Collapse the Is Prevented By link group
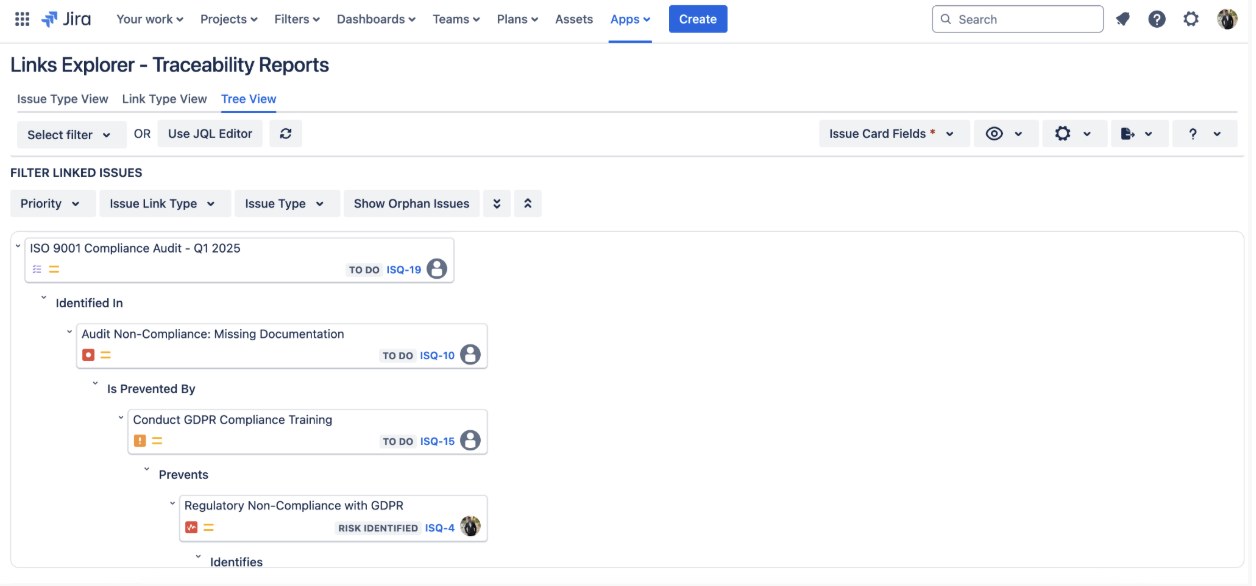Screen dimensions: 1256x586 coord(96,384)
